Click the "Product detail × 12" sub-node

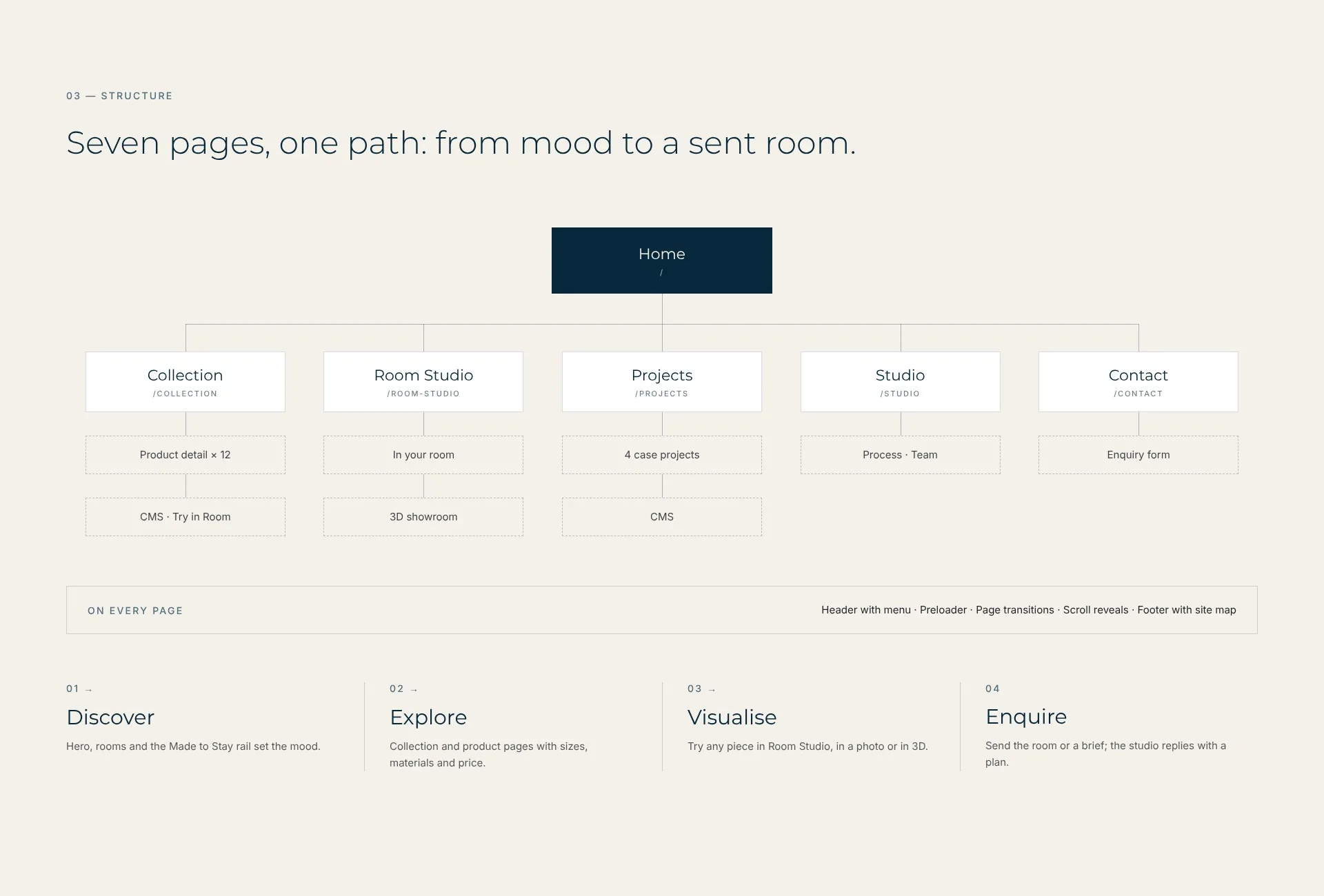pos(185,455)
